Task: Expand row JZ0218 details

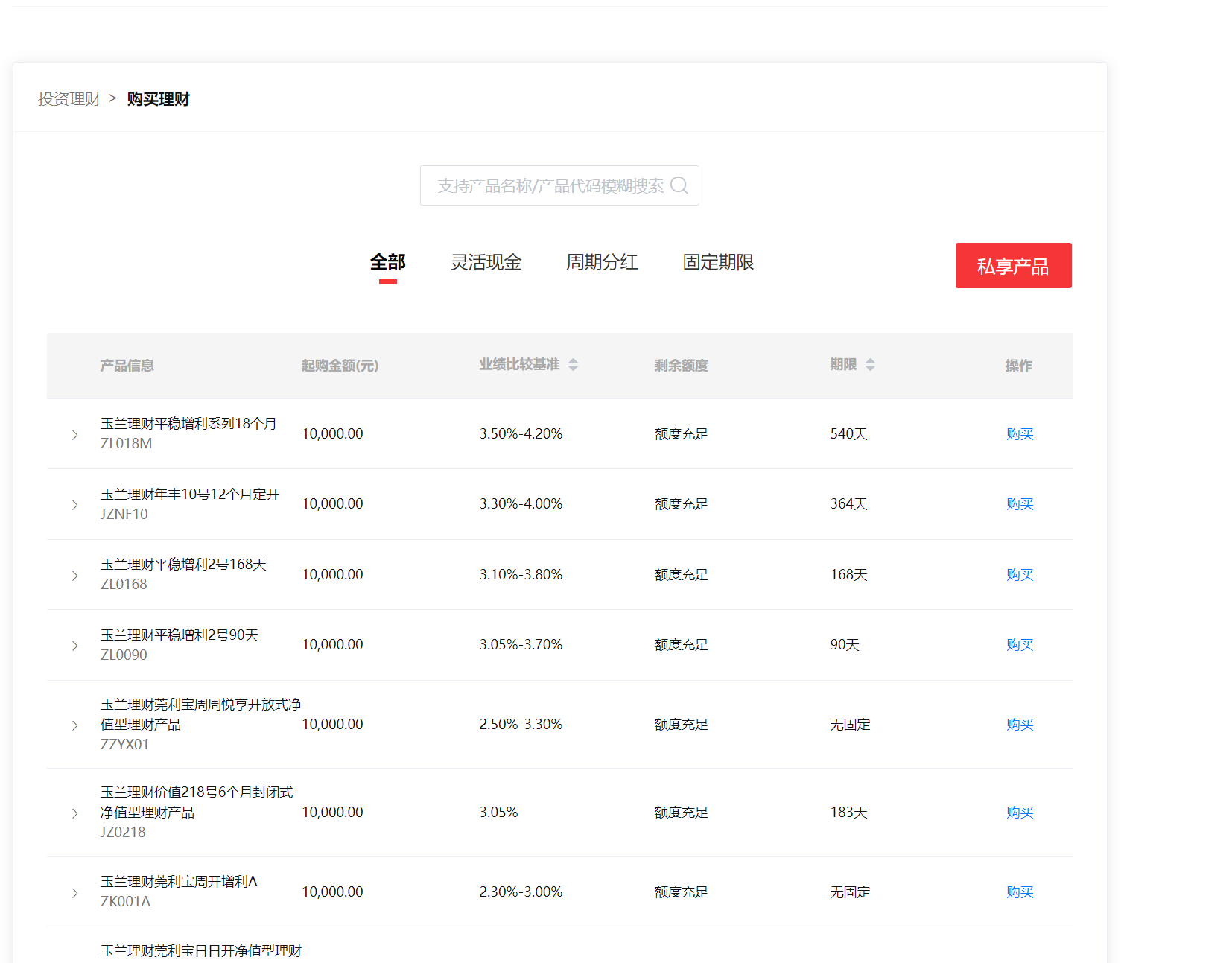Action: (74, 813)
